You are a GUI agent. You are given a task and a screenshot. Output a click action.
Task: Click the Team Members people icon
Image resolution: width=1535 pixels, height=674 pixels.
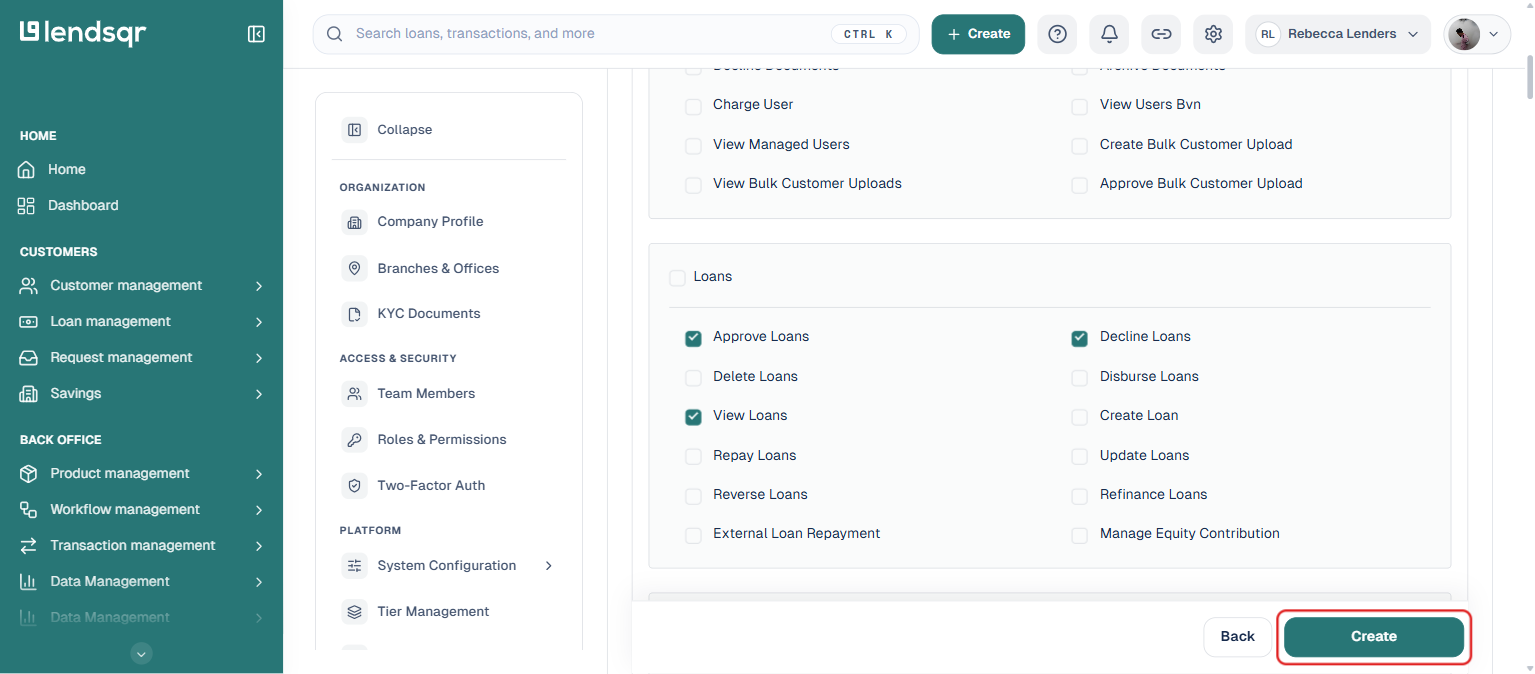[354, 394]
